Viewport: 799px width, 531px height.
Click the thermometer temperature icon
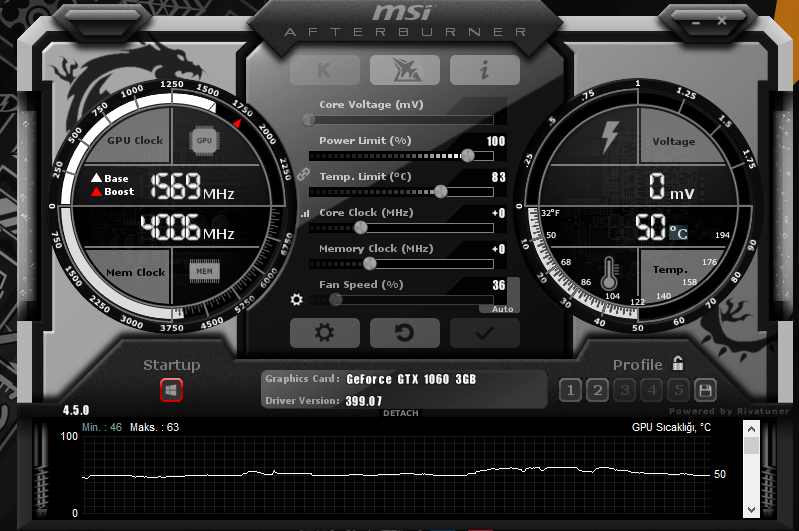tap(609, 273)
